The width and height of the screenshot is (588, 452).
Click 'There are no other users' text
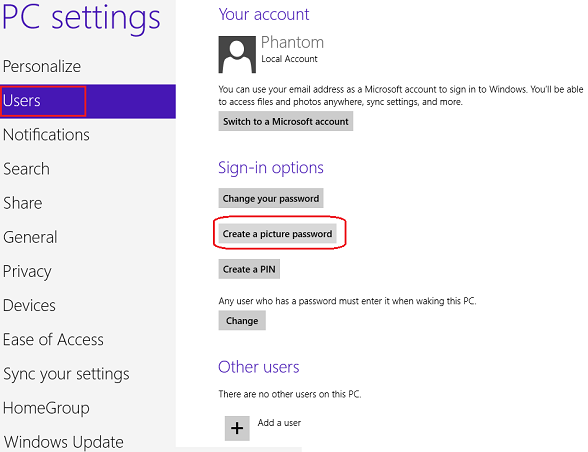[290, 394]
